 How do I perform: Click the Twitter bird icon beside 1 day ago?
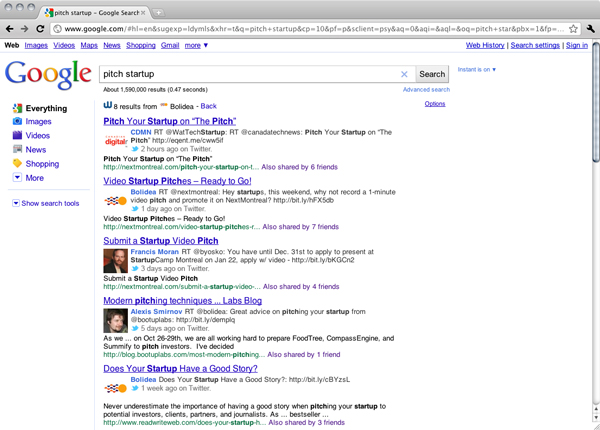coord(135,208)
